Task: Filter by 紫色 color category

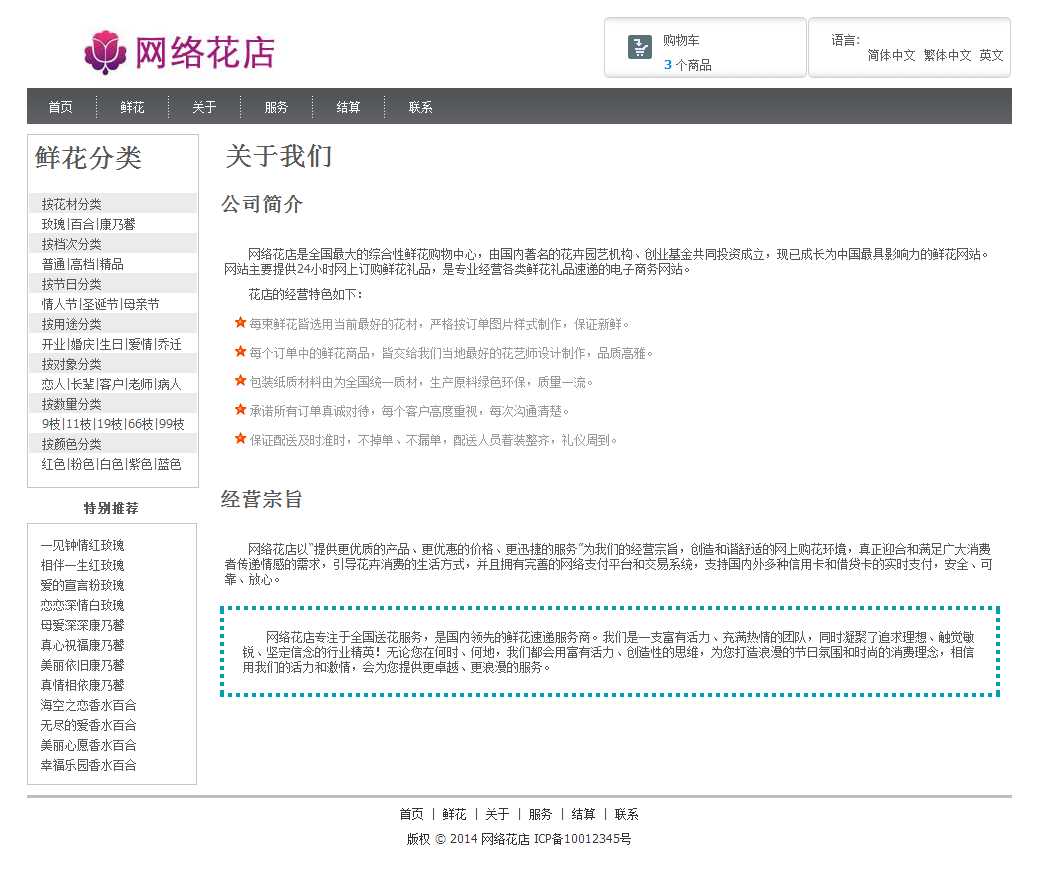Action: pyautogui.click(x=140, y=464)
